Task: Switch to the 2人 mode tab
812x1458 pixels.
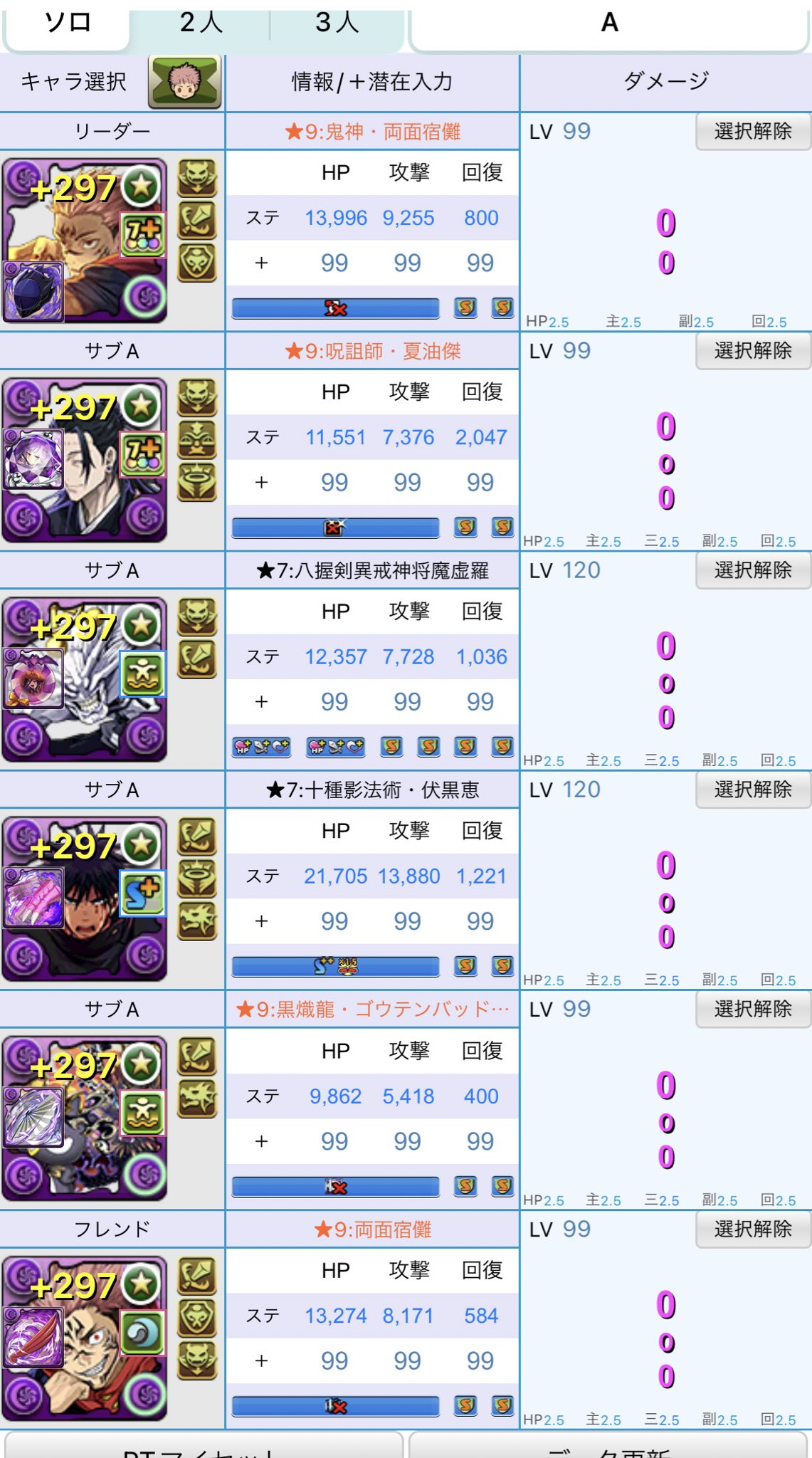Action: click(x=201, y=23)
